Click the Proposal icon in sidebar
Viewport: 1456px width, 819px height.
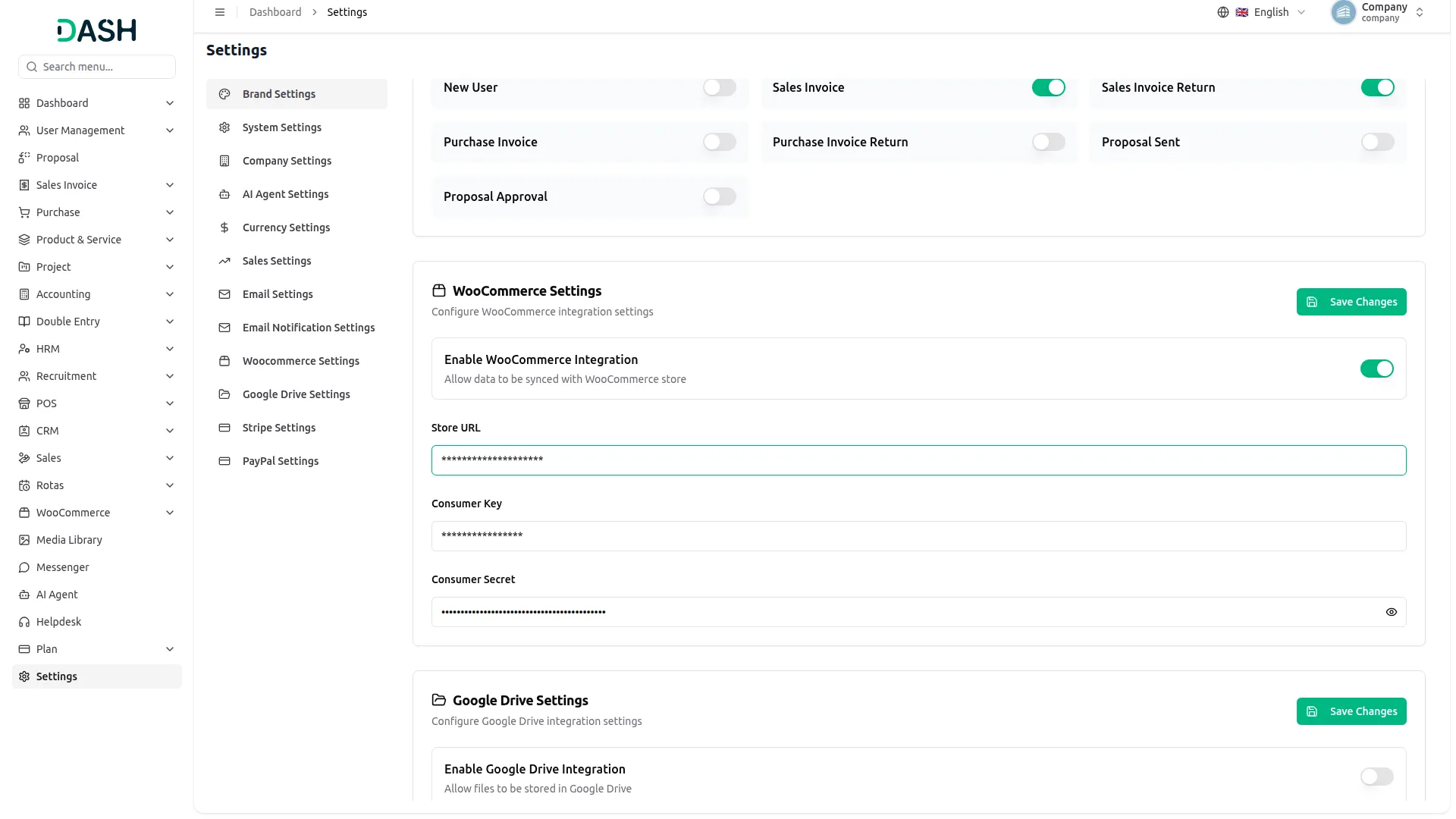point(24,158)
